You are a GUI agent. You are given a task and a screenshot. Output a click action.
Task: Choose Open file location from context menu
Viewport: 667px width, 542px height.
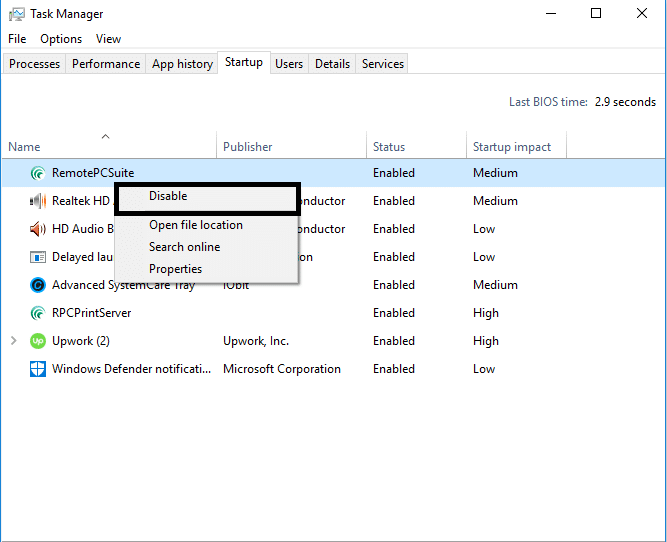click(196, 225)
